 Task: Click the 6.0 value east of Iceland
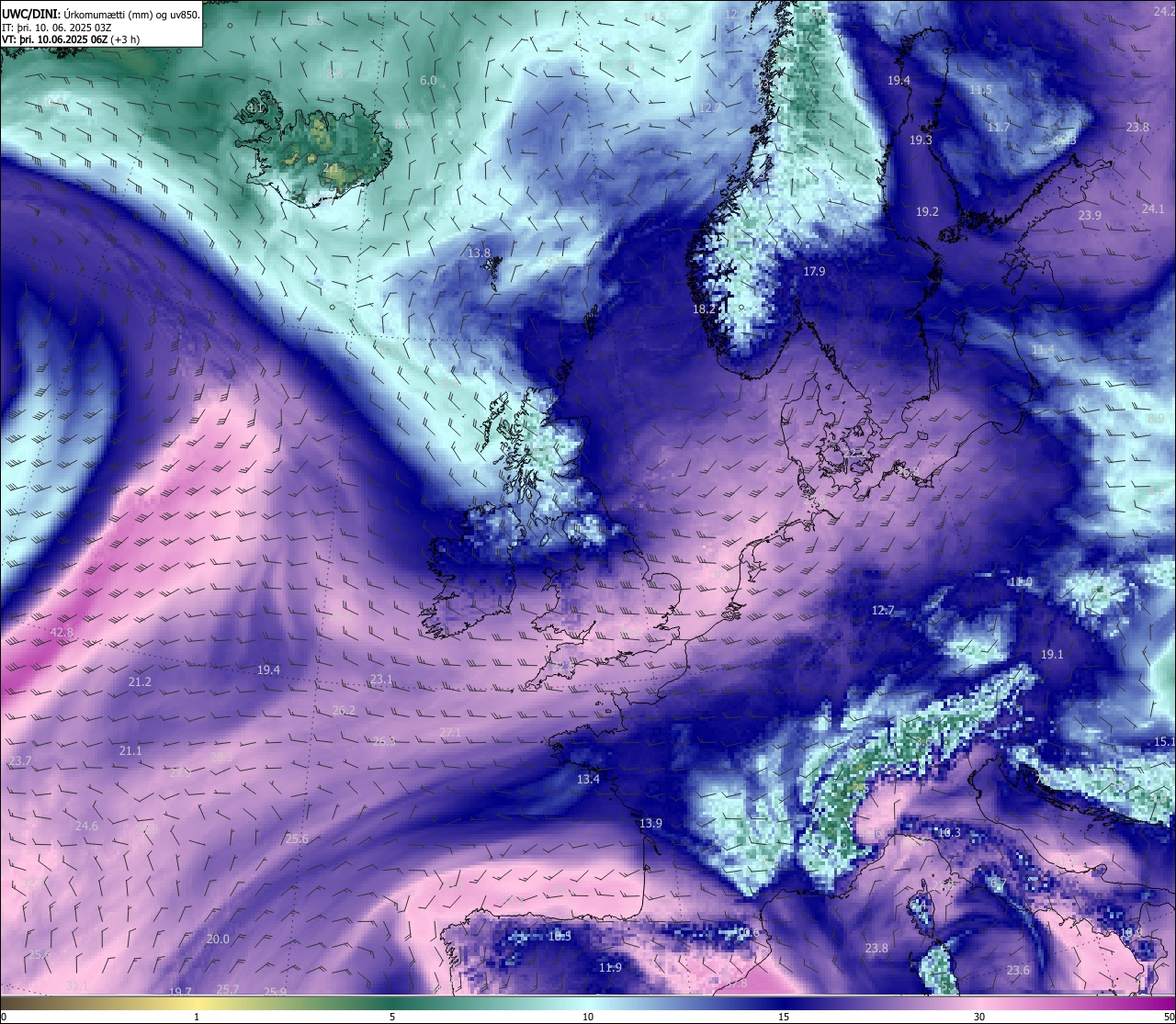click(428, 81)
